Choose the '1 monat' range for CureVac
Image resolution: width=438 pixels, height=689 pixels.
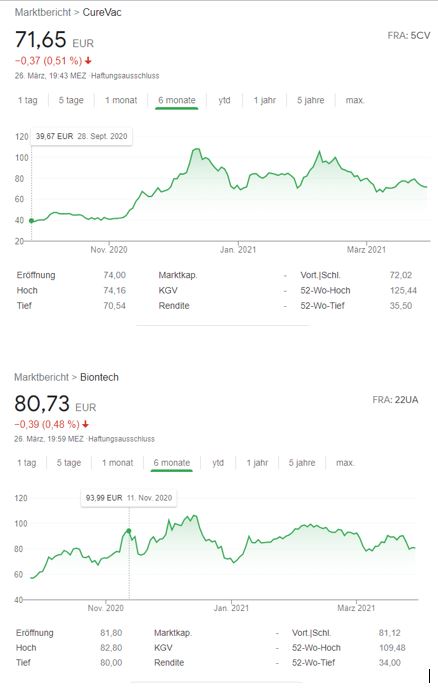(x=121, y=100)
